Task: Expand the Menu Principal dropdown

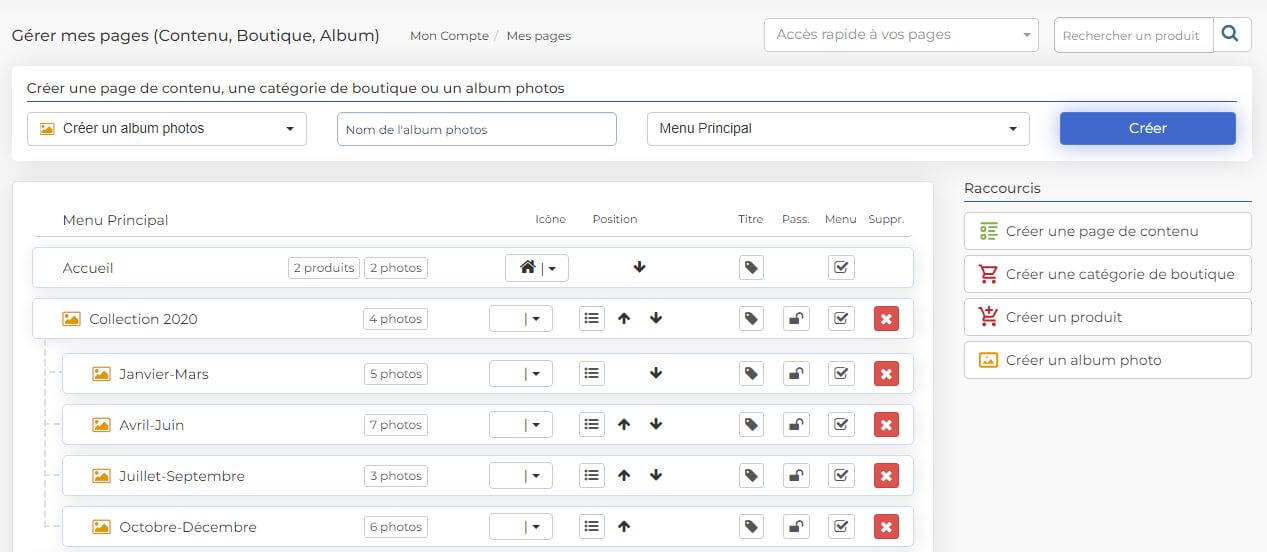Action: click(x=838, y=129)
